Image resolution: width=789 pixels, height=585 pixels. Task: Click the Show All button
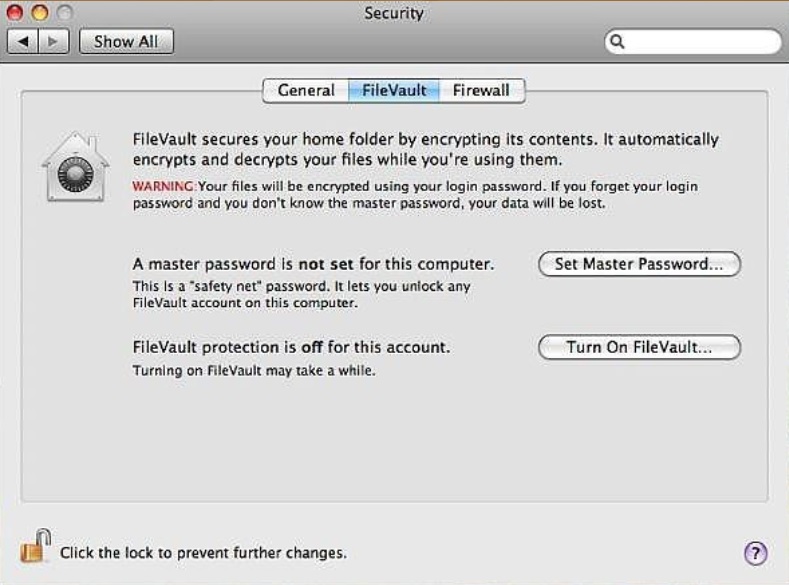pos(127,42)
